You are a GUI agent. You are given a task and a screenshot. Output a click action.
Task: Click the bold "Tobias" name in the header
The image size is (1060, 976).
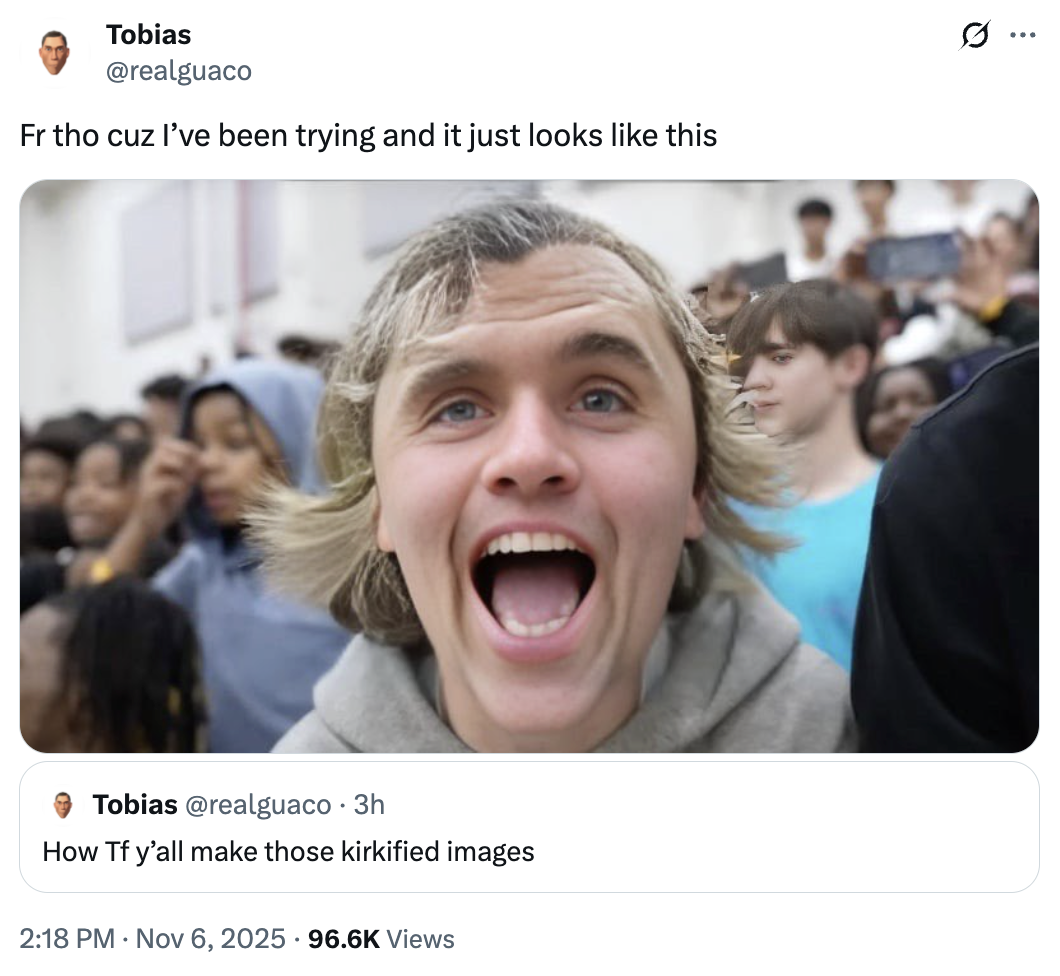point(148,35)
